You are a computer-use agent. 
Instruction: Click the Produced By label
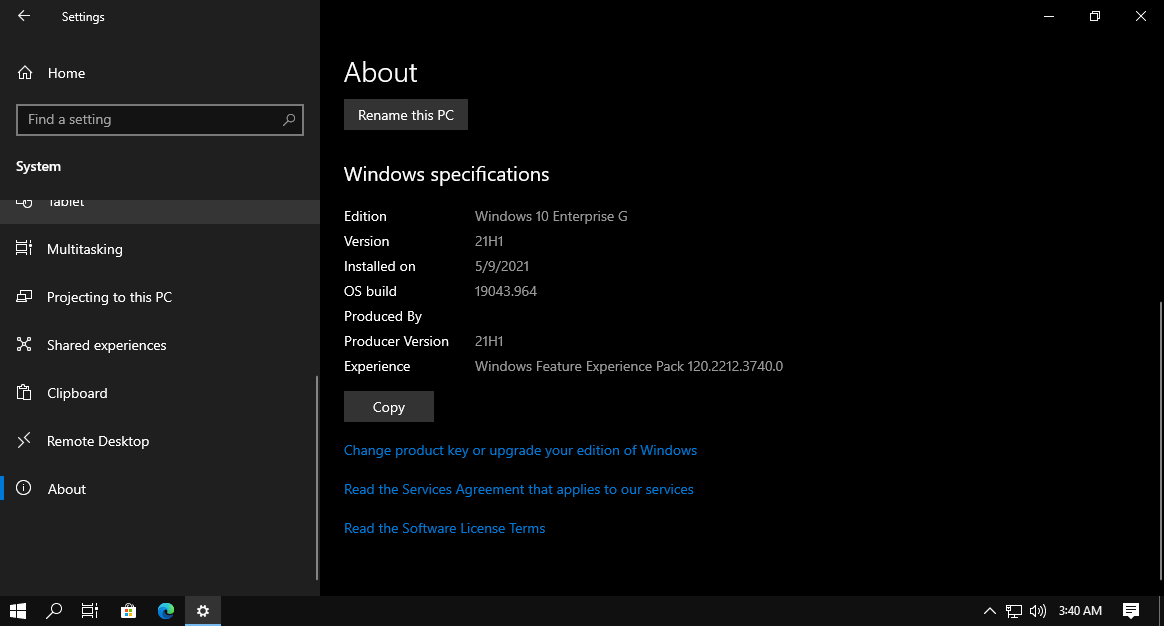click(382, 316)
